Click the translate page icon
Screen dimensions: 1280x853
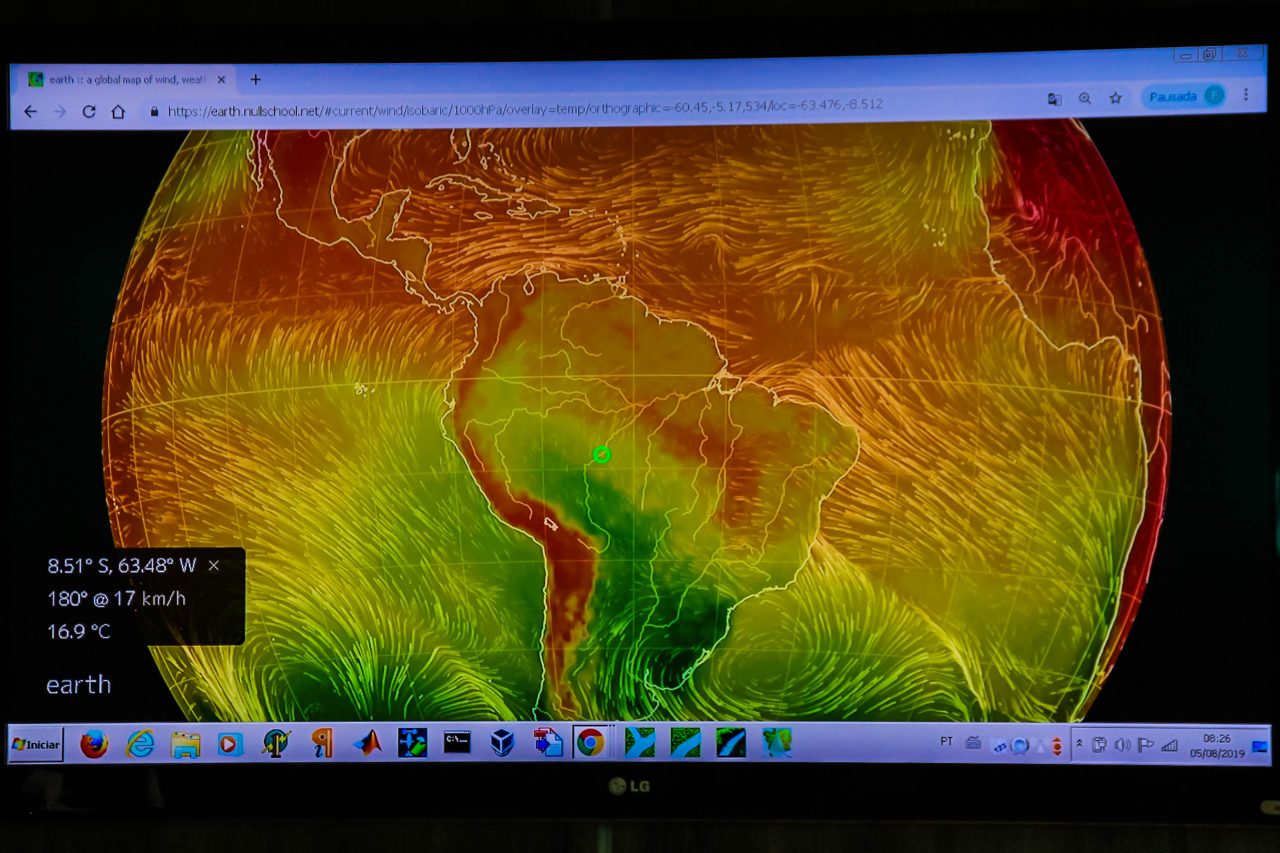click(1054, 99)
